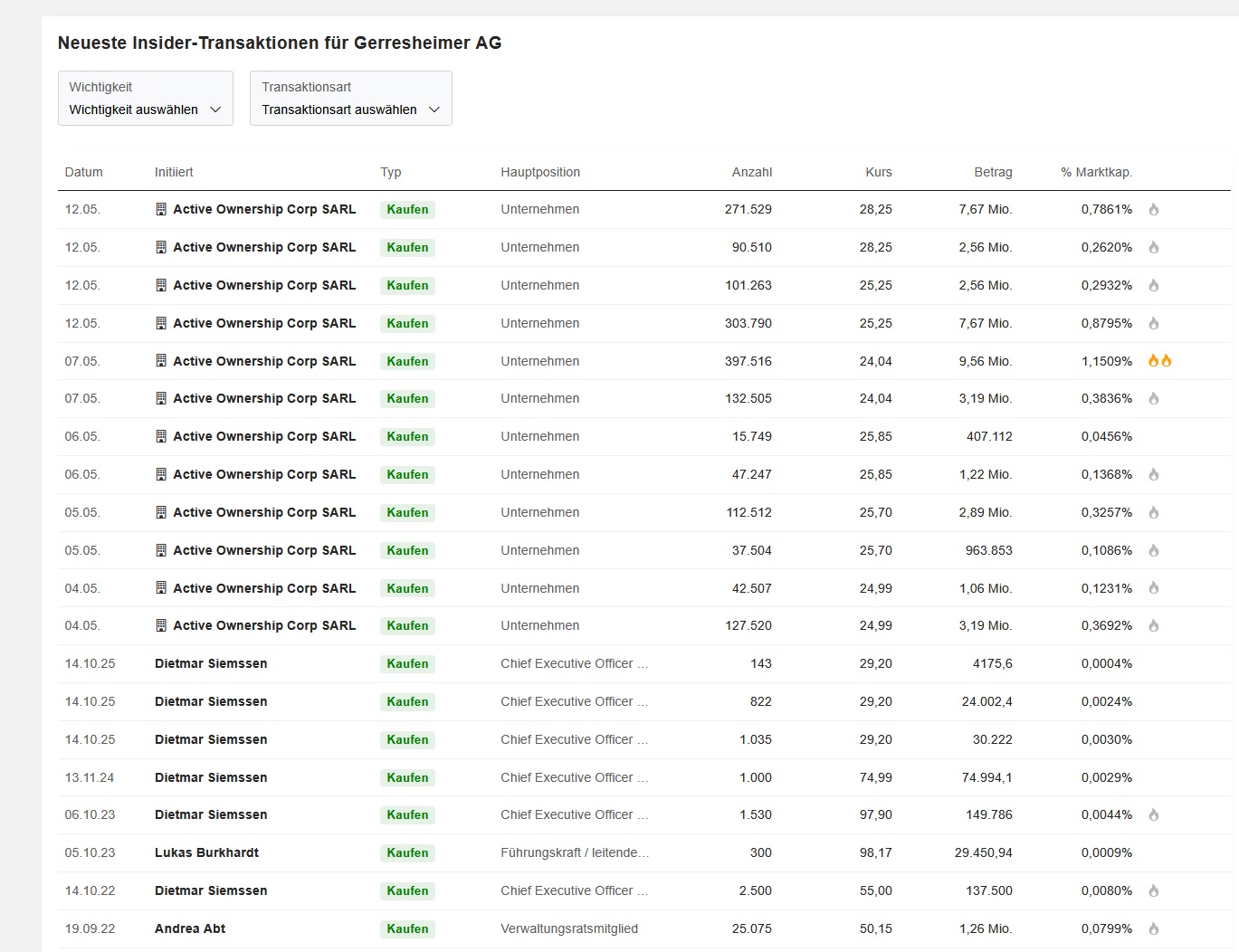
Task: Click the building icon in the 127.520 row
Action: pyautogui.click(x=161, y=625)
